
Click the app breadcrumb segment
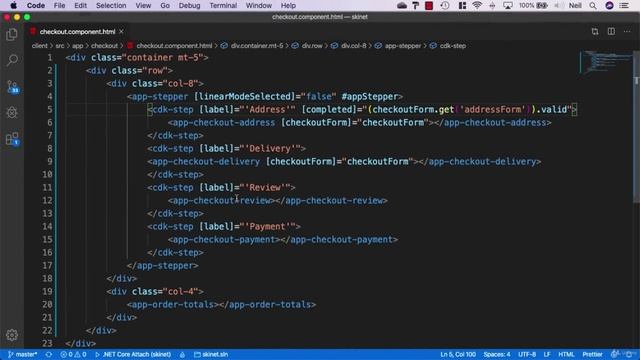point(78,46)
